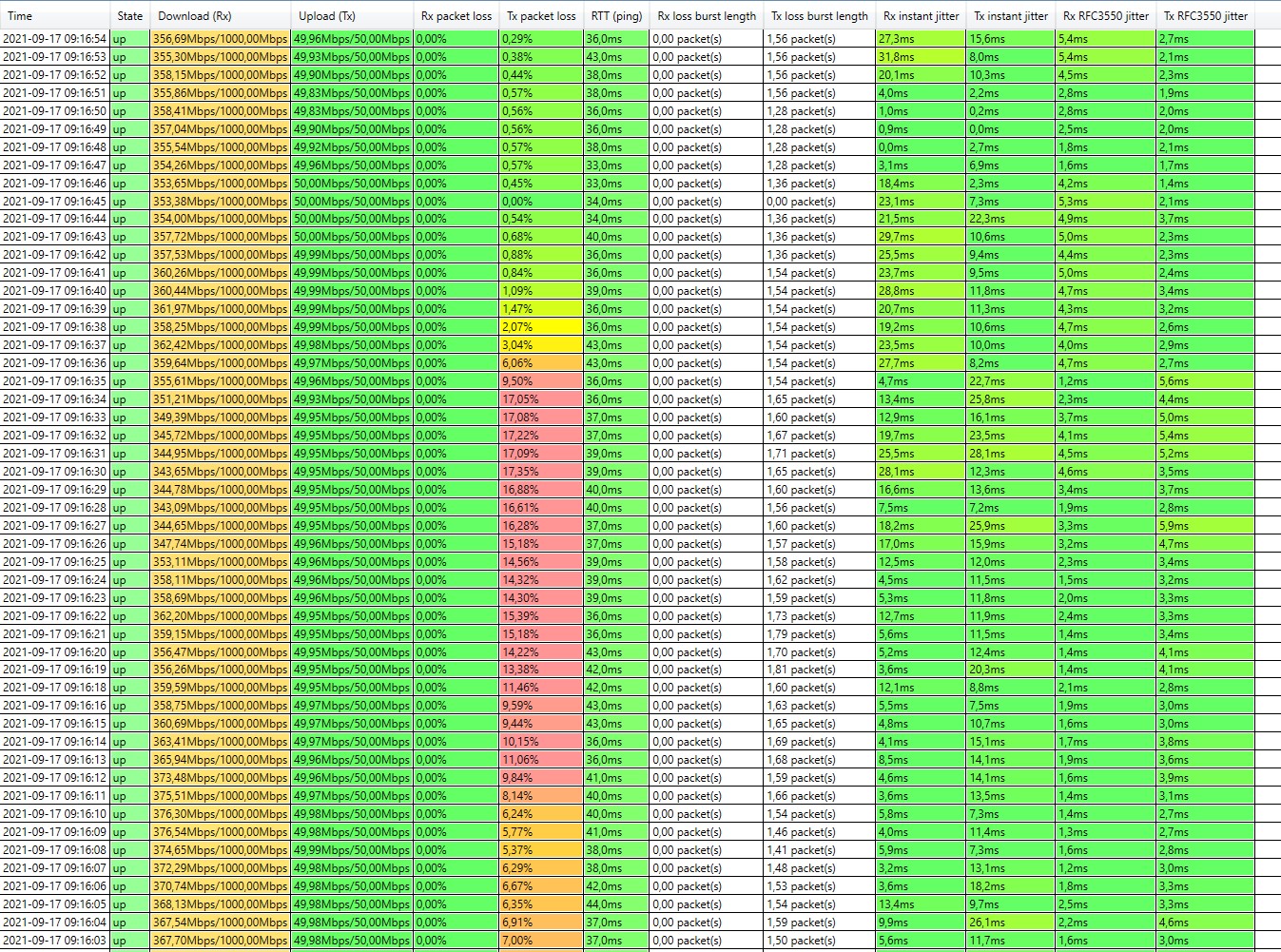Select Upload cell in the 09:16:08 row
1281x952 pixels.
[352, 850]
